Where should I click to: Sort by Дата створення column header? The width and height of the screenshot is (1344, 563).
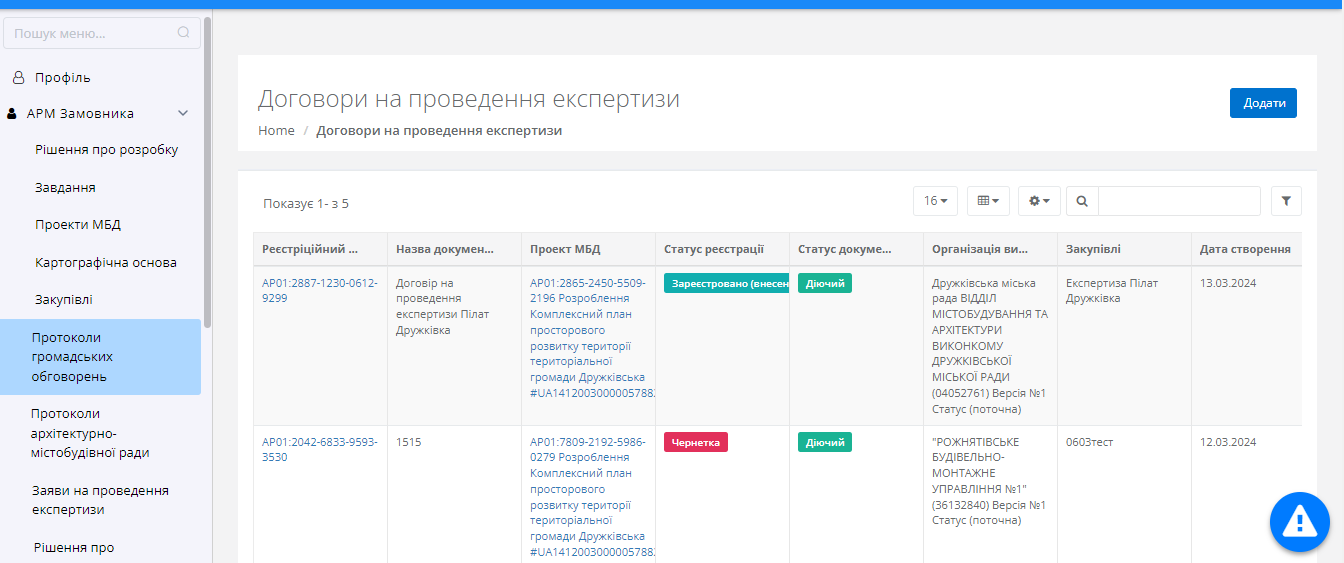tap(1244, 249)
